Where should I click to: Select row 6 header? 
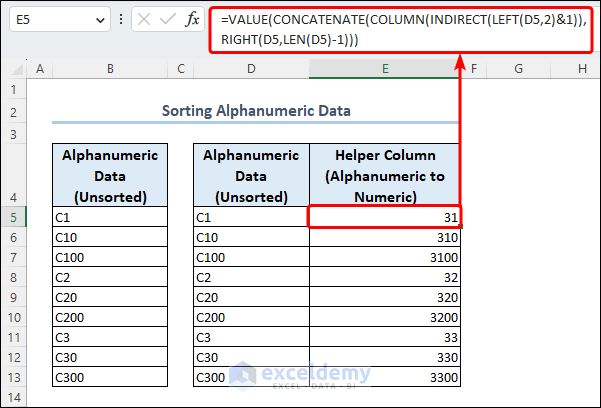[x=13, y=237]
